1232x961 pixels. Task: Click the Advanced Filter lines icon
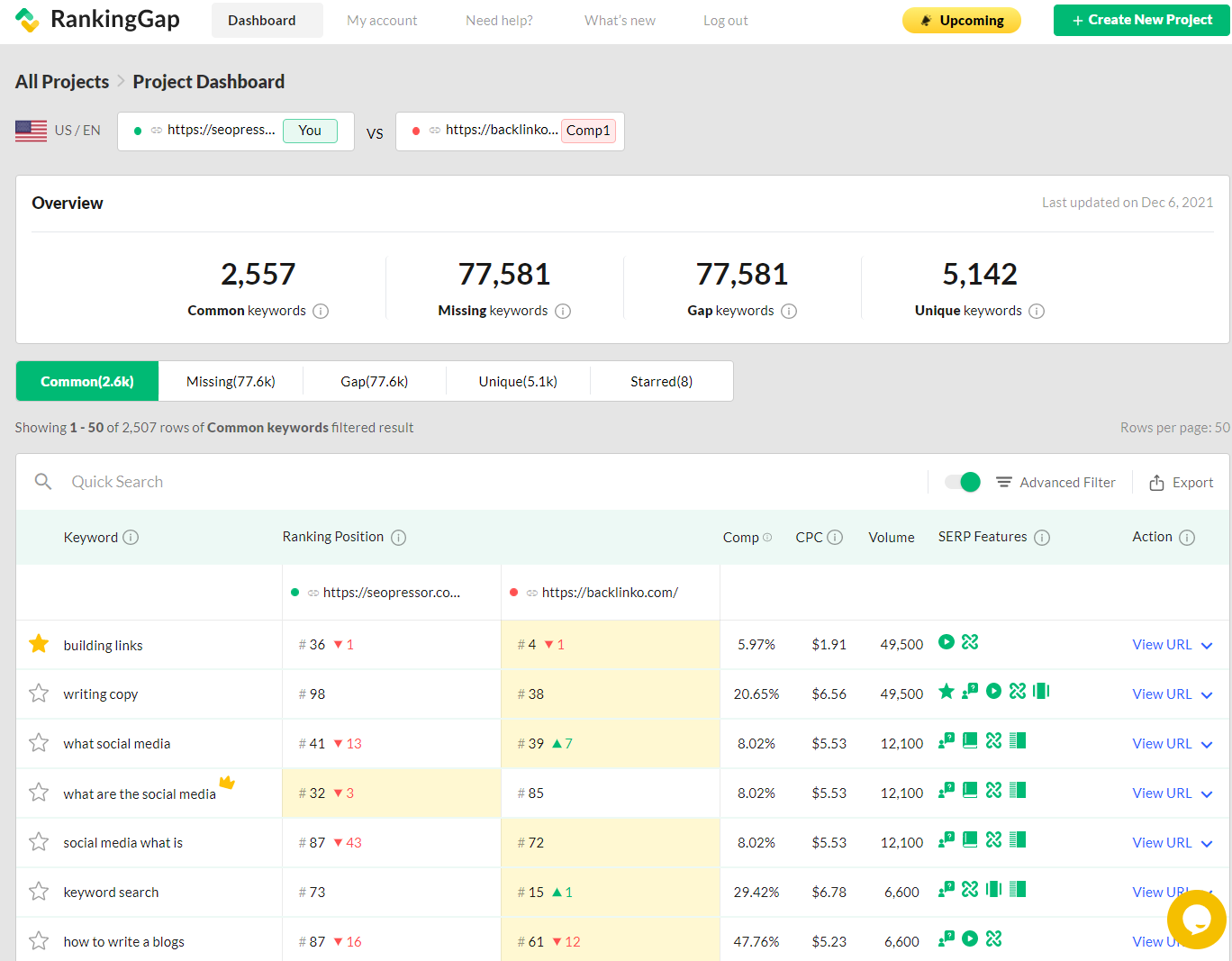(x=1004, y=483)
